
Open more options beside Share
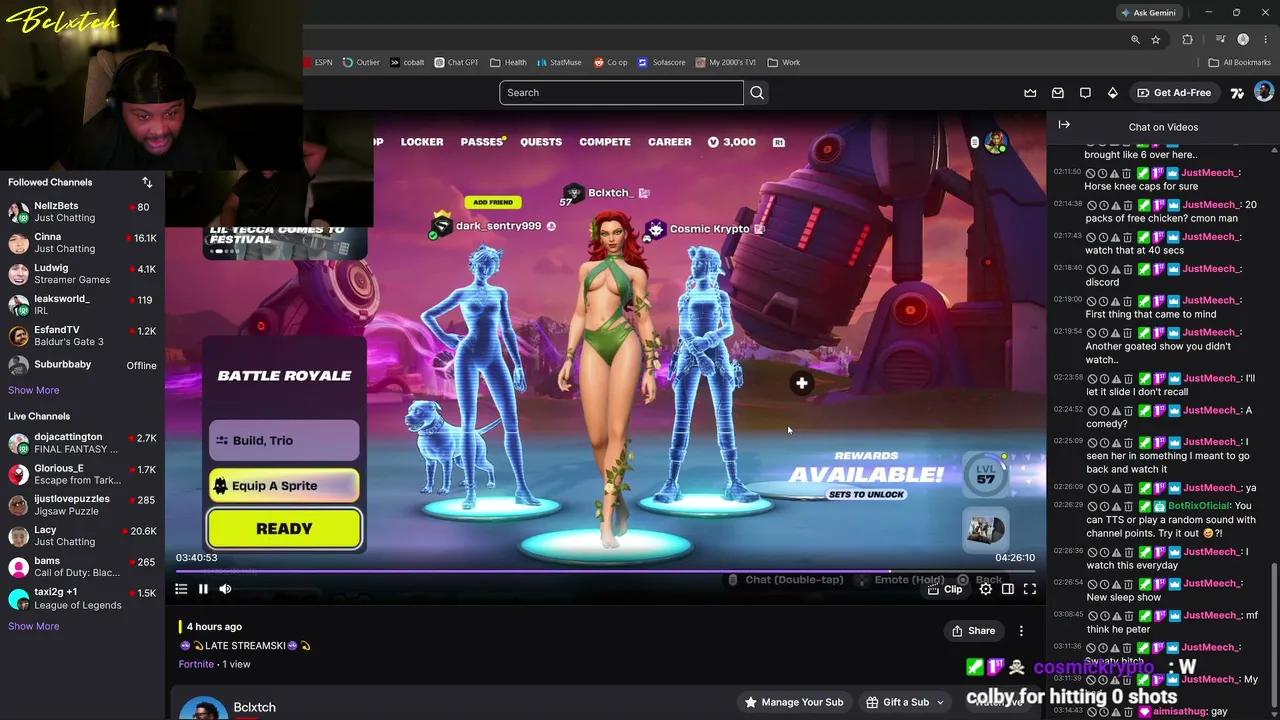tap(1021, 631)
